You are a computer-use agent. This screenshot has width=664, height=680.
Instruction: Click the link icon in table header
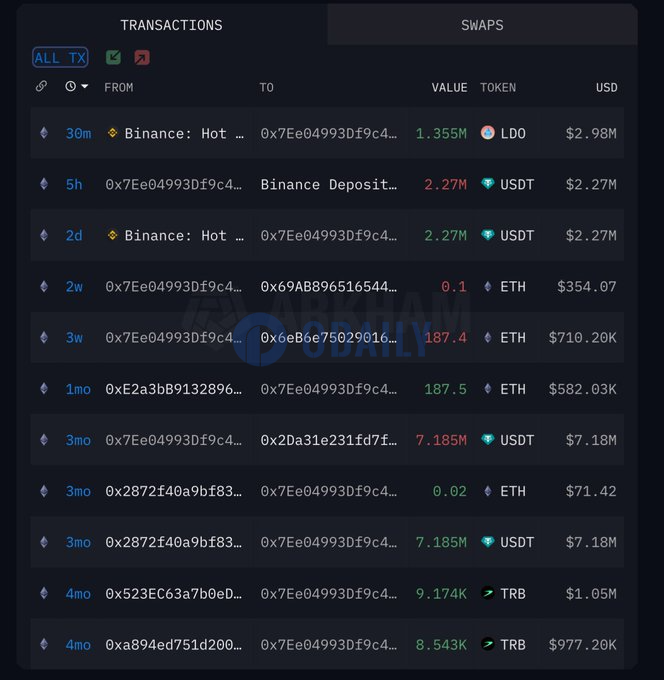(41, 86)
